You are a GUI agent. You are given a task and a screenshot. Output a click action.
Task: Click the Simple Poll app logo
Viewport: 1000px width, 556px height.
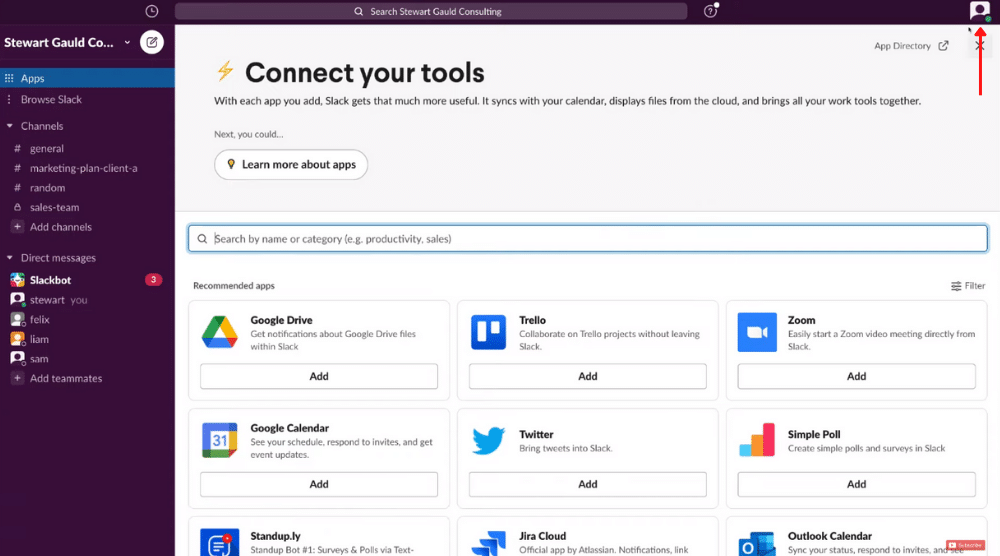click(x=757, y=440)
